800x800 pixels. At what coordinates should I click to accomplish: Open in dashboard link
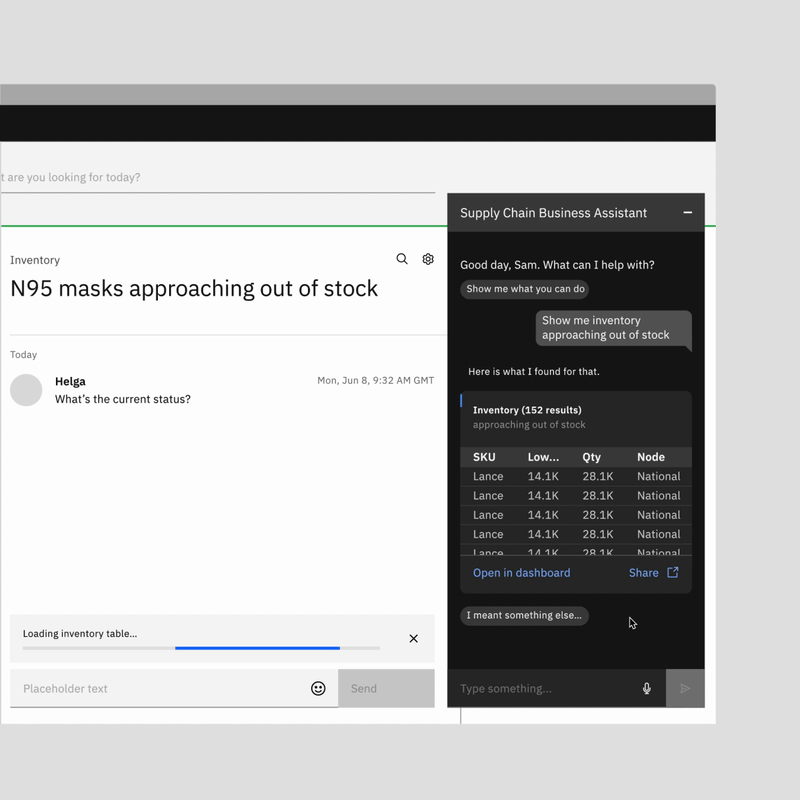[x=521, y=573]
